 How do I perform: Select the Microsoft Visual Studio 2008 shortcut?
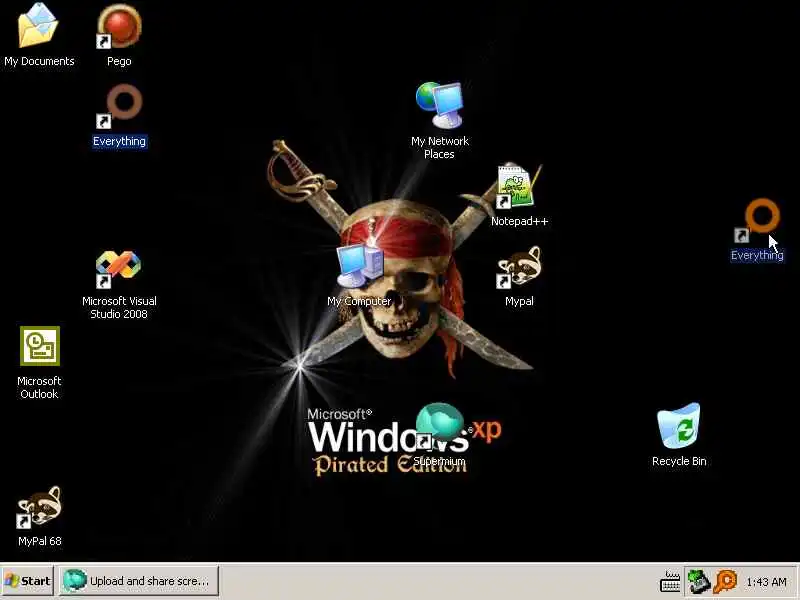(x=118, y=269)
